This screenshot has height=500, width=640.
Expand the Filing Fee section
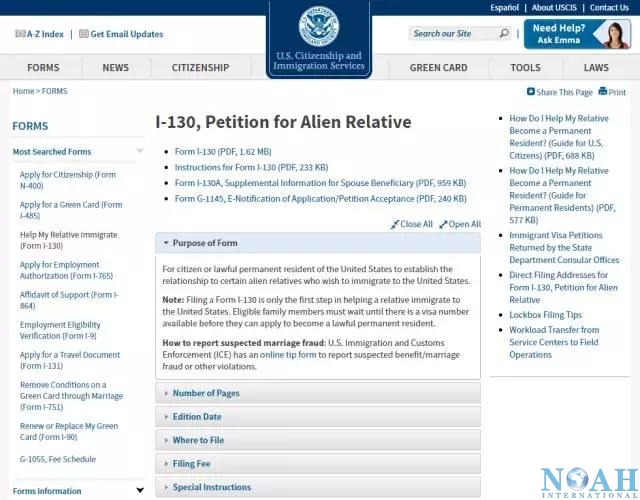[318, 464]
